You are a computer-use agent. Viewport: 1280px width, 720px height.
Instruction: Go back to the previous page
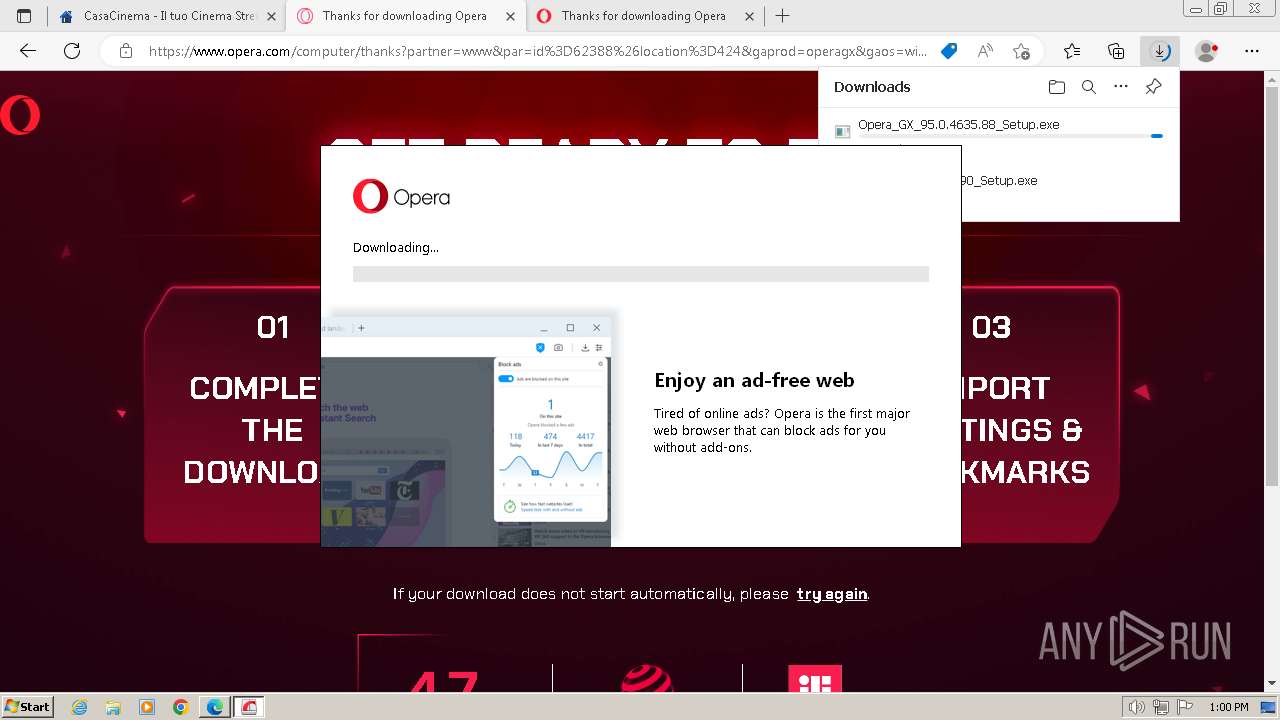pos(28,51)
